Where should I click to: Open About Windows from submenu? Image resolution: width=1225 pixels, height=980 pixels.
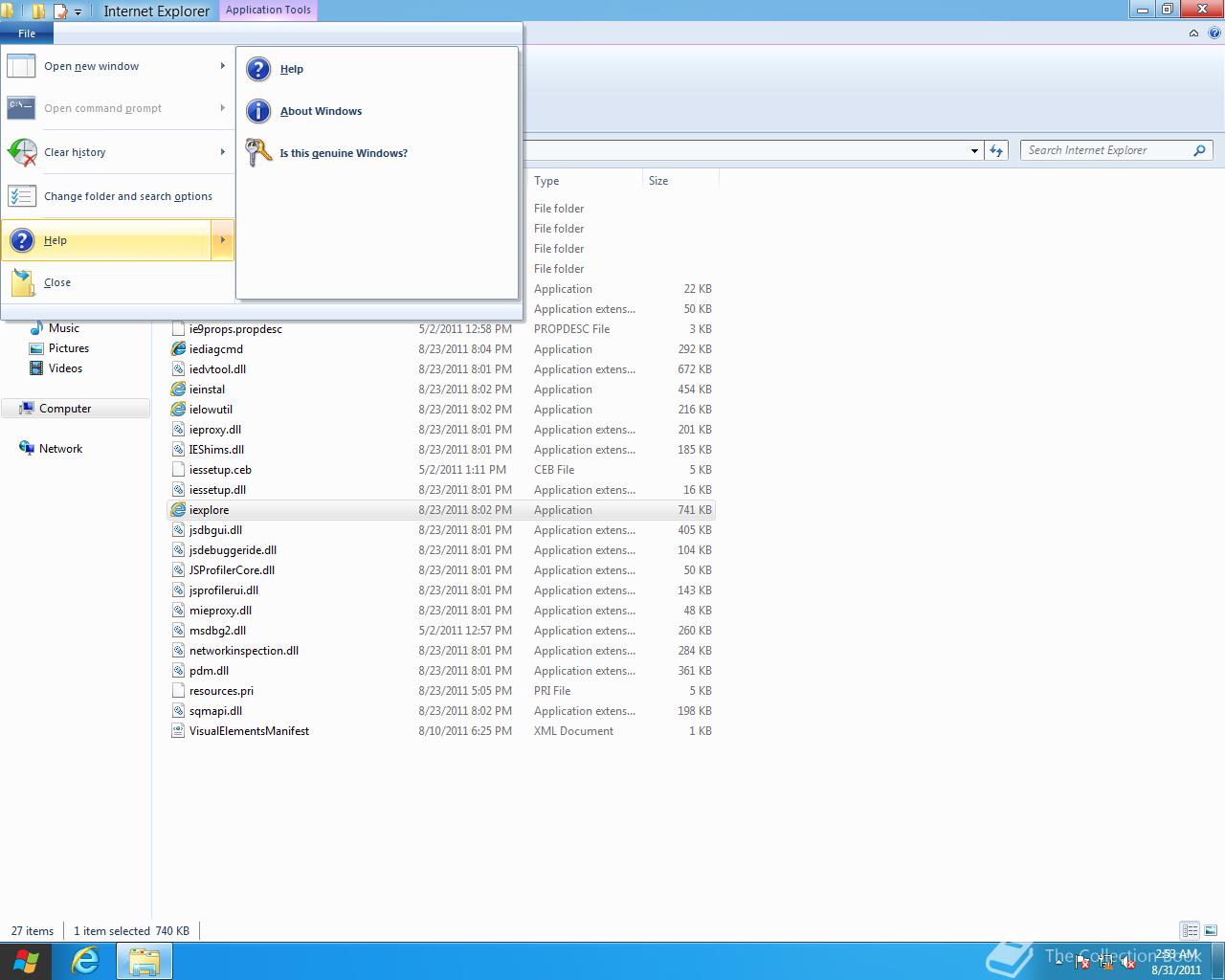321,111
